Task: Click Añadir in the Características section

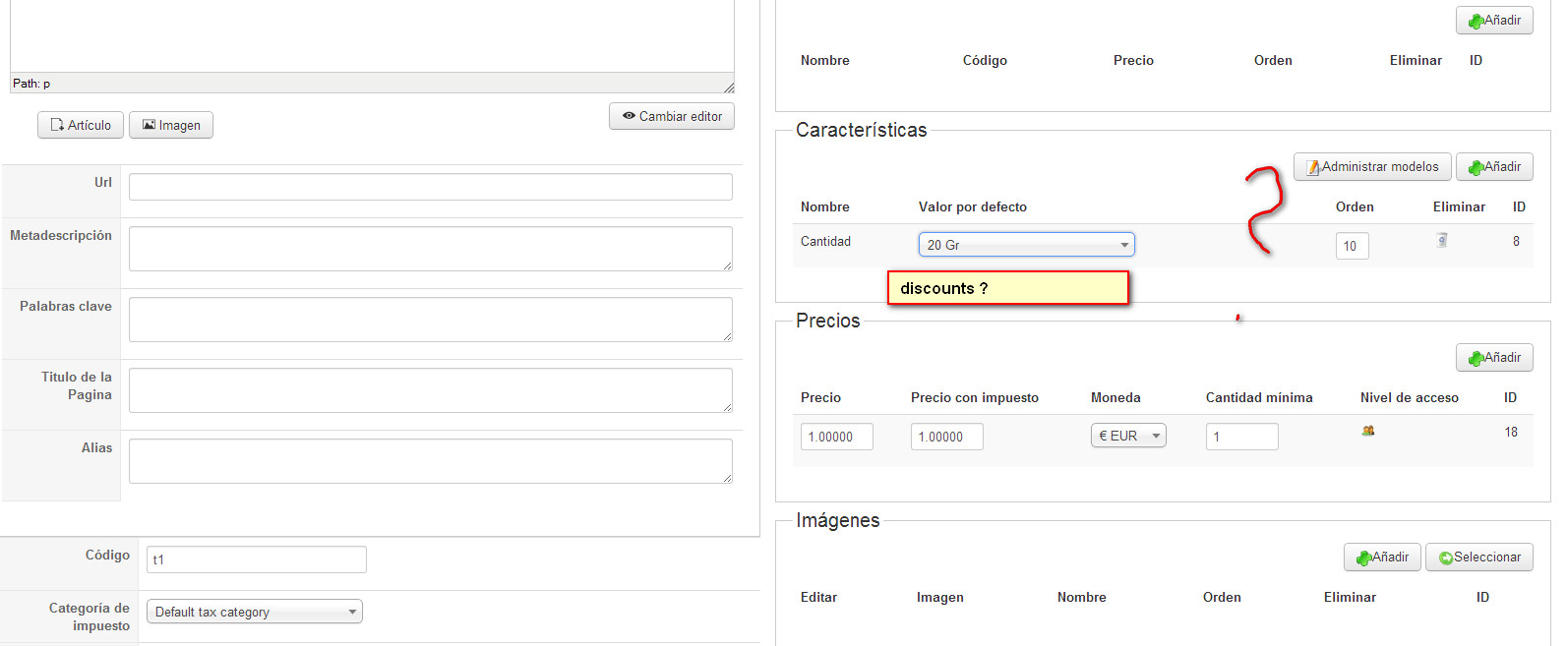Action: pyautogui.click(x=1493, y=167)
